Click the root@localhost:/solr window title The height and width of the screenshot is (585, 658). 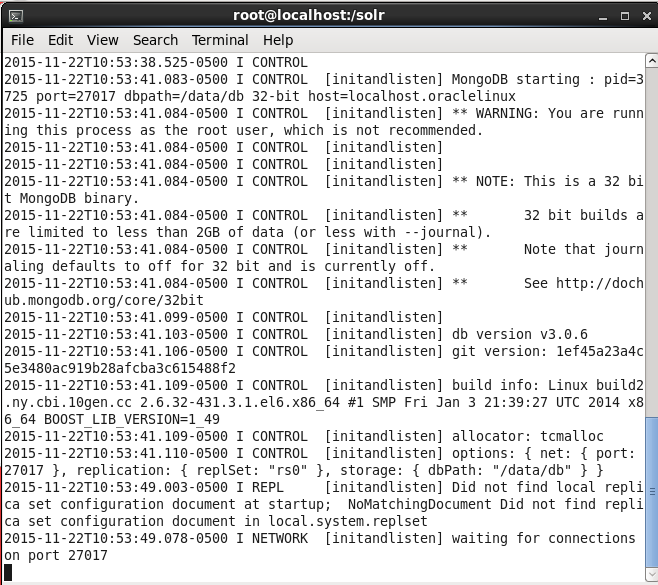308,16
